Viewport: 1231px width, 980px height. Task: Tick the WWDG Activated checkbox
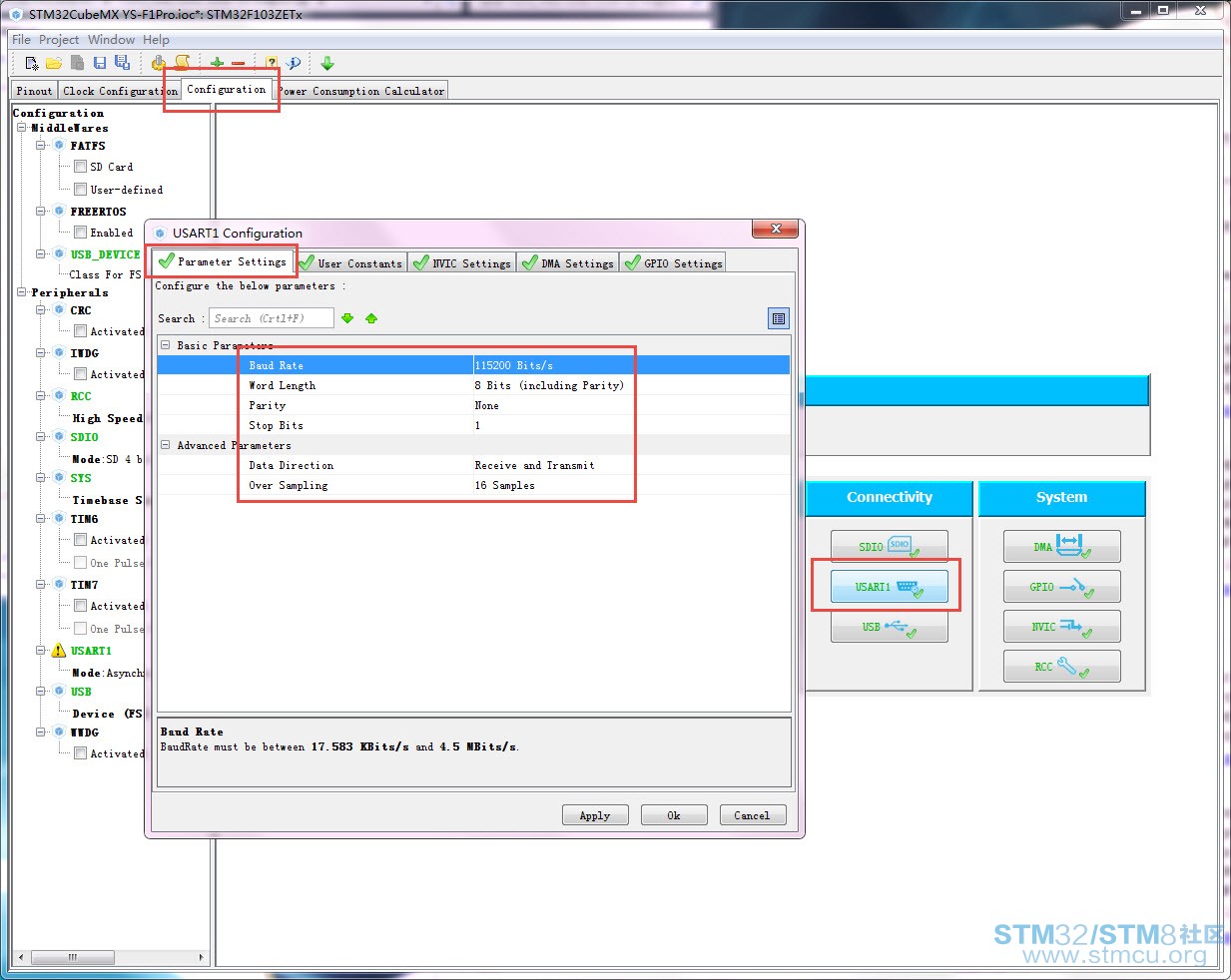(x=80, y=752)
